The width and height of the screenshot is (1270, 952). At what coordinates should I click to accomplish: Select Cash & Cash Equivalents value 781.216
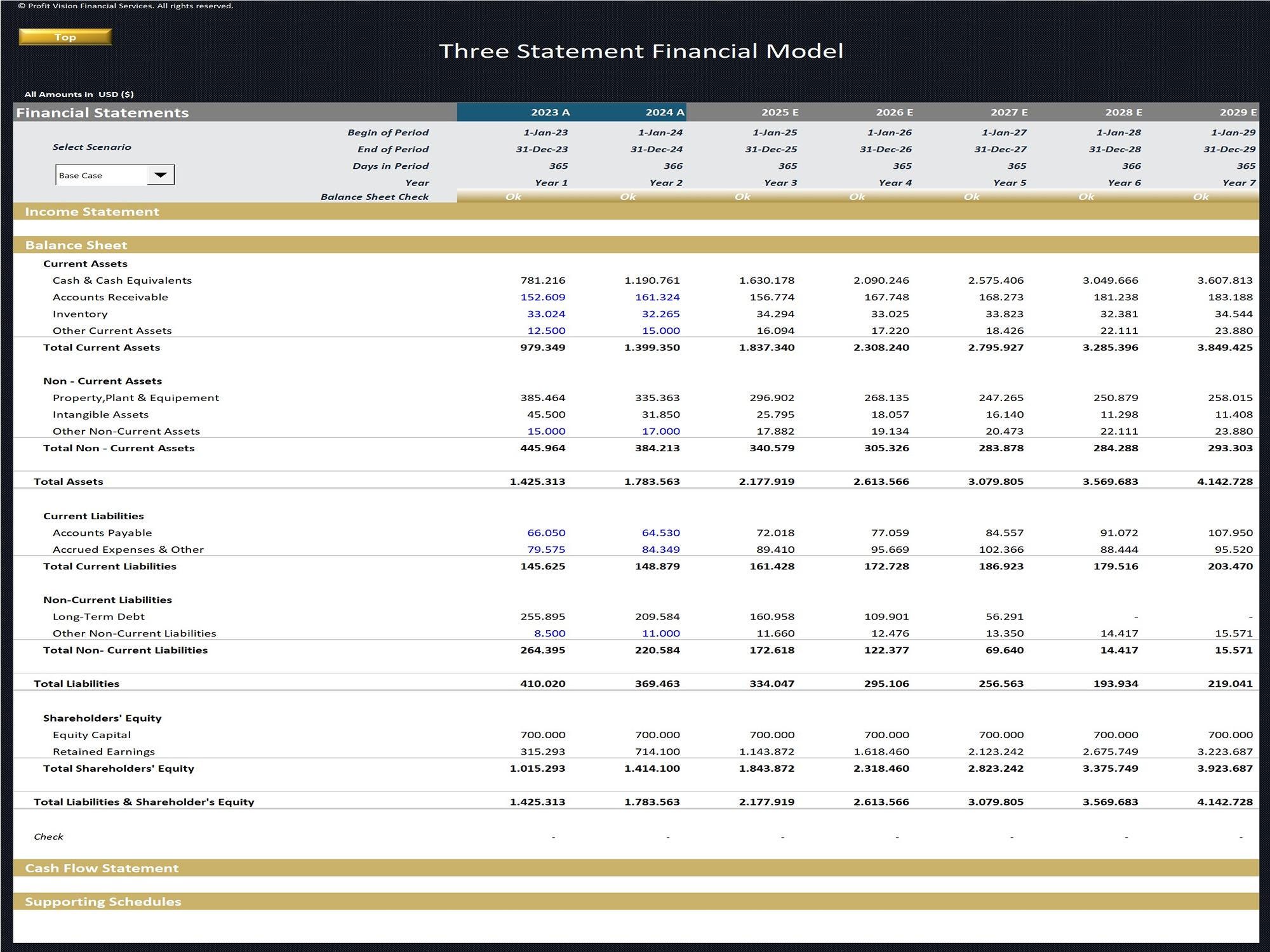[543, 281]
